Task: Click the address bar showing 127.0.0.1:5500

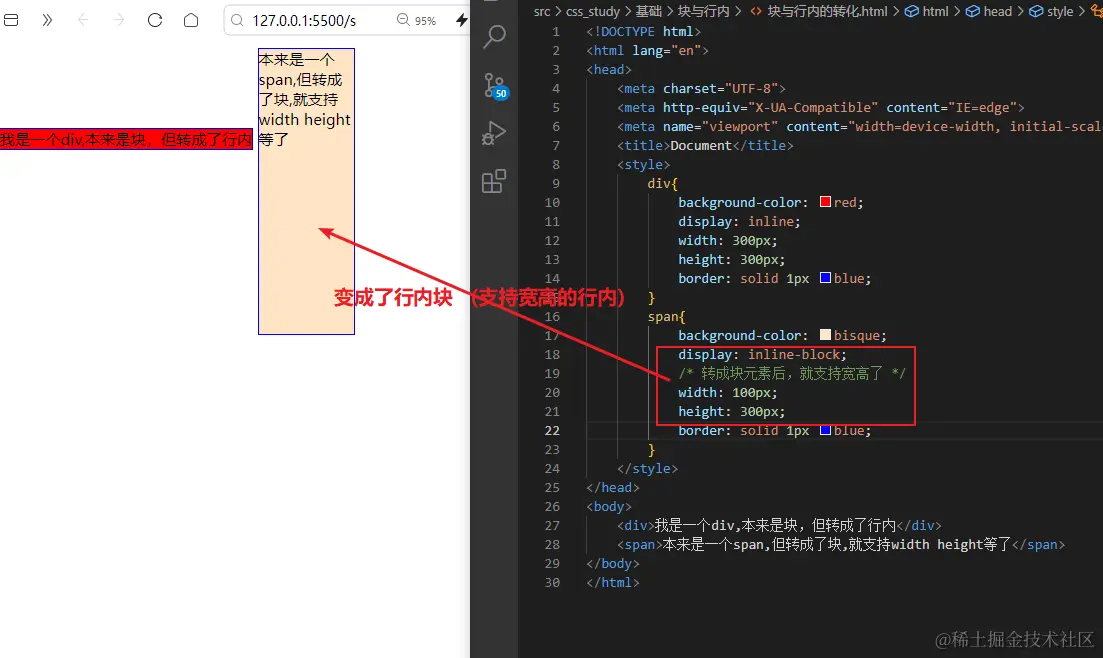Action: [x=304, y=20]
